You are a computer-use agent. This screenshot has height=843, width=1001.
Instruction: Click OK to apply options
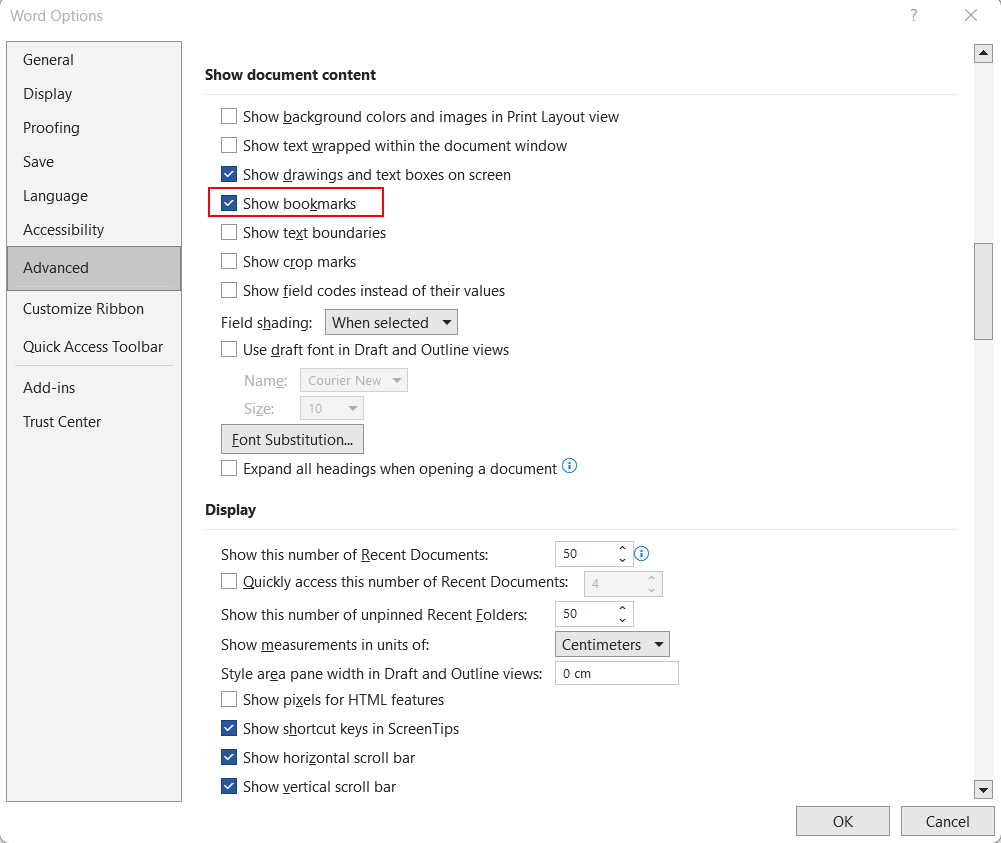(x=843, y=821)
